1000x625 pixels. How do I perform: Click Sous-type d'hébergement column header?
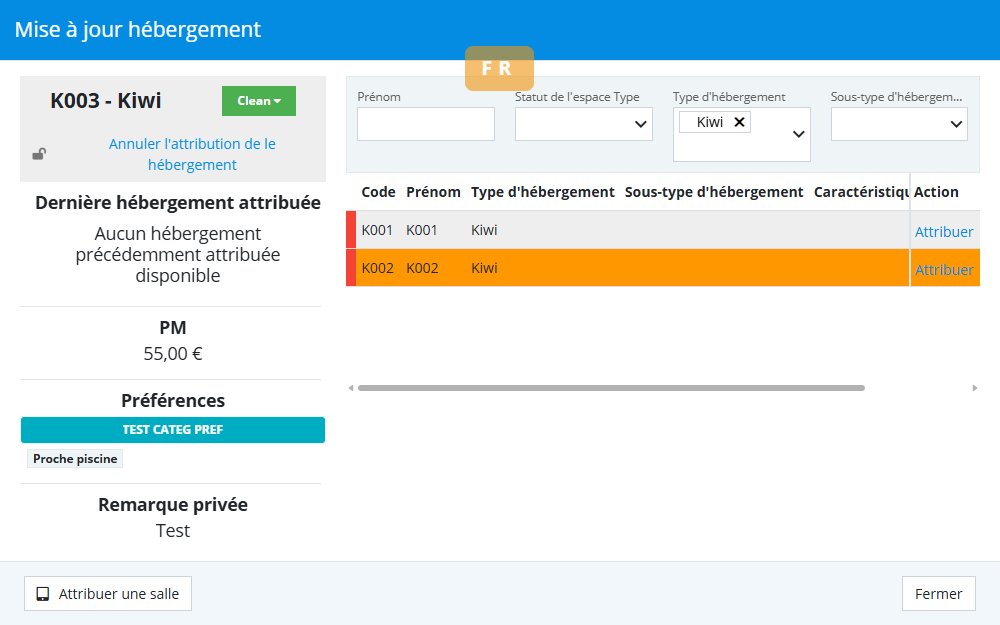[x=713, y=192]
